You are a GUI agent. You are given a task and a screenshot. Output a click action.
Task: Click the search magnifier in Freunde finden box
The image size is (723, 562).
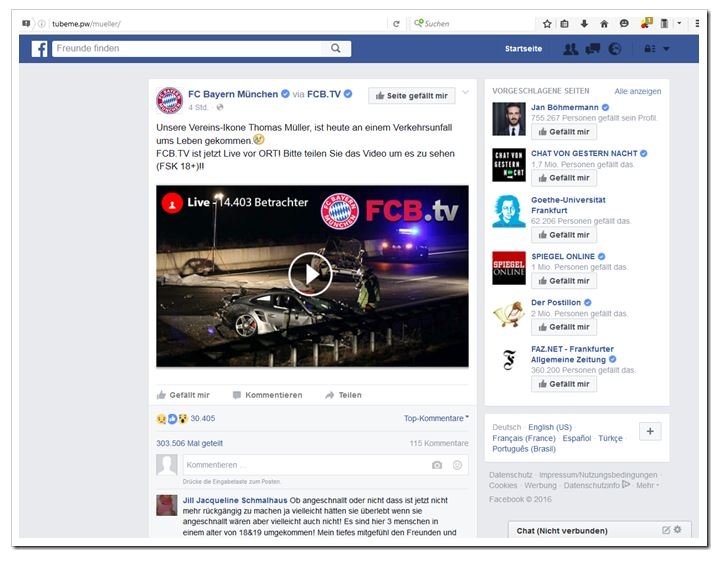pos(336,48)
